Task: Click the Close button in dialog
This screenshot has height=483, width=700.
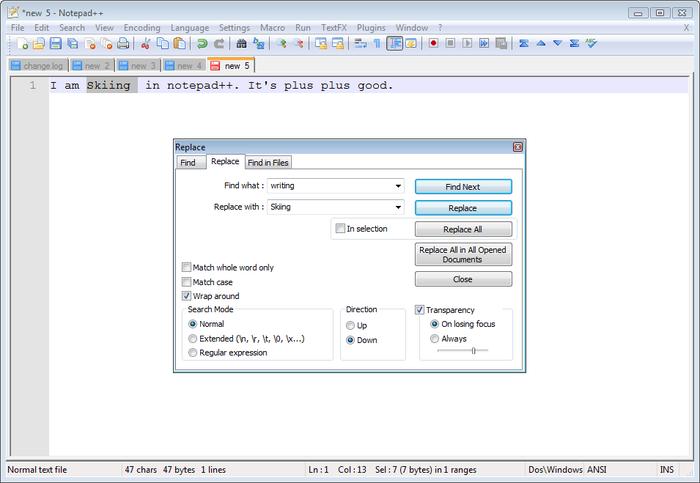Action: (x=463, y=279)
